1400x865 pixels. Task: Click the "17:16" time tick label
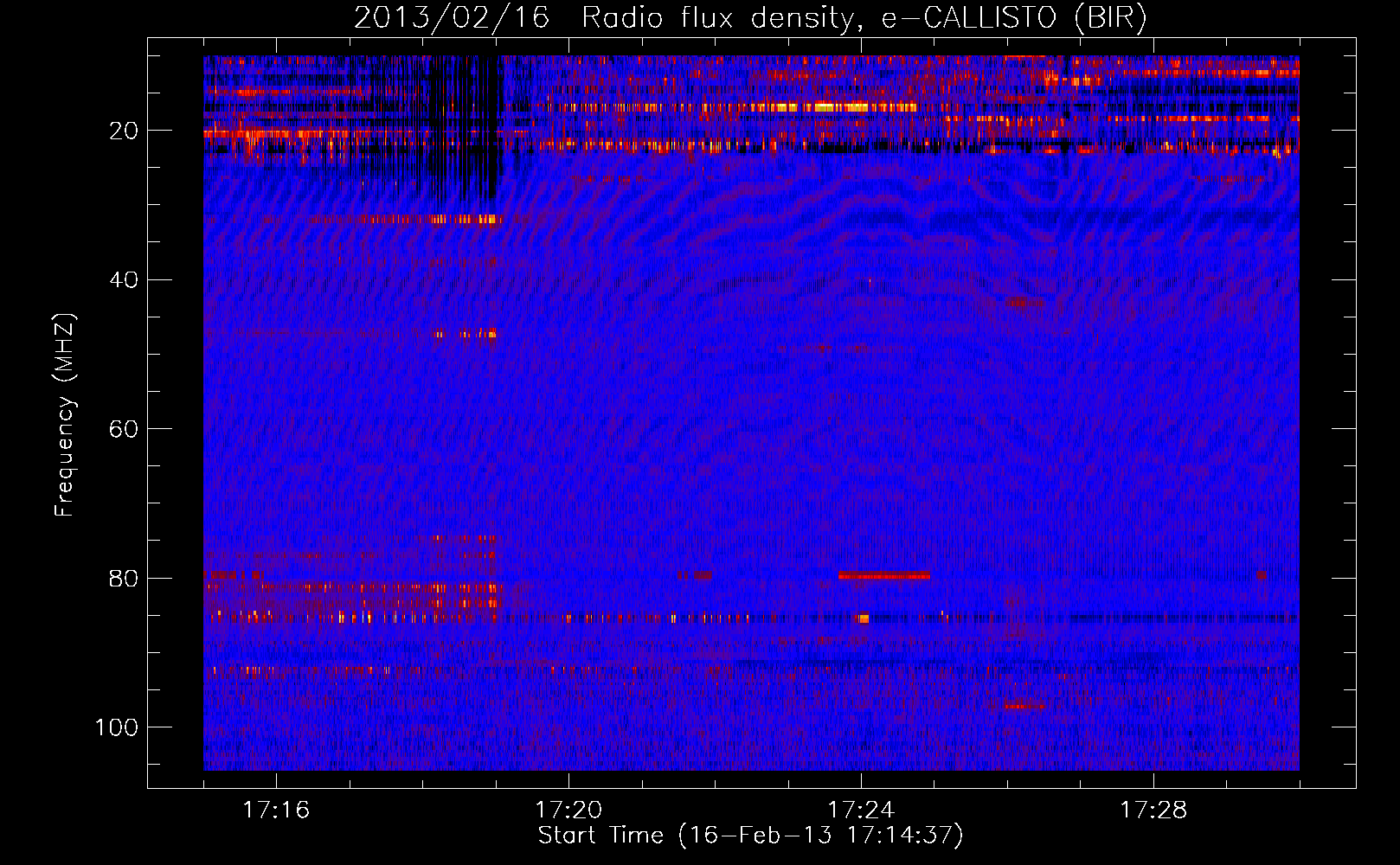coord(276,811)
